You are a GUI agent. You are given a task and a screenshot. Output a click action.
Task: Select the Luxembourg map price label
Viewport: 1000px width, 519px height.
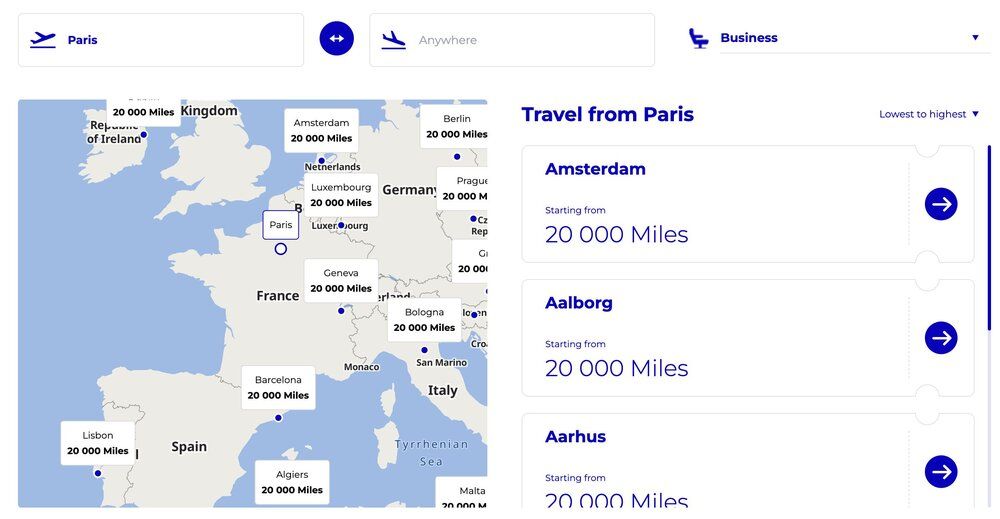(x=341, y=195)
